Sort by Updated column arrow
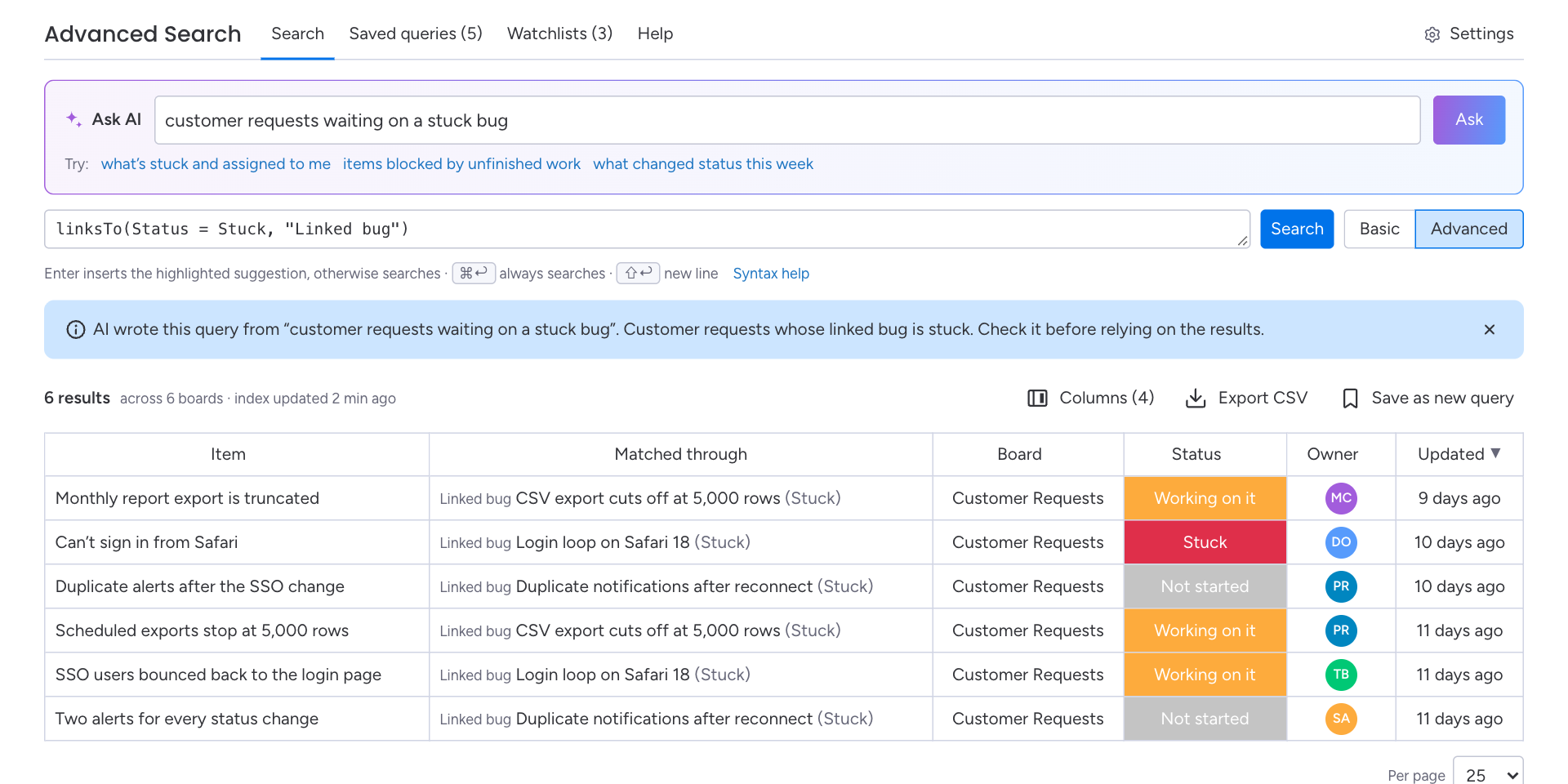This screenshot has height=784, width=1568. click(1495, 453)
